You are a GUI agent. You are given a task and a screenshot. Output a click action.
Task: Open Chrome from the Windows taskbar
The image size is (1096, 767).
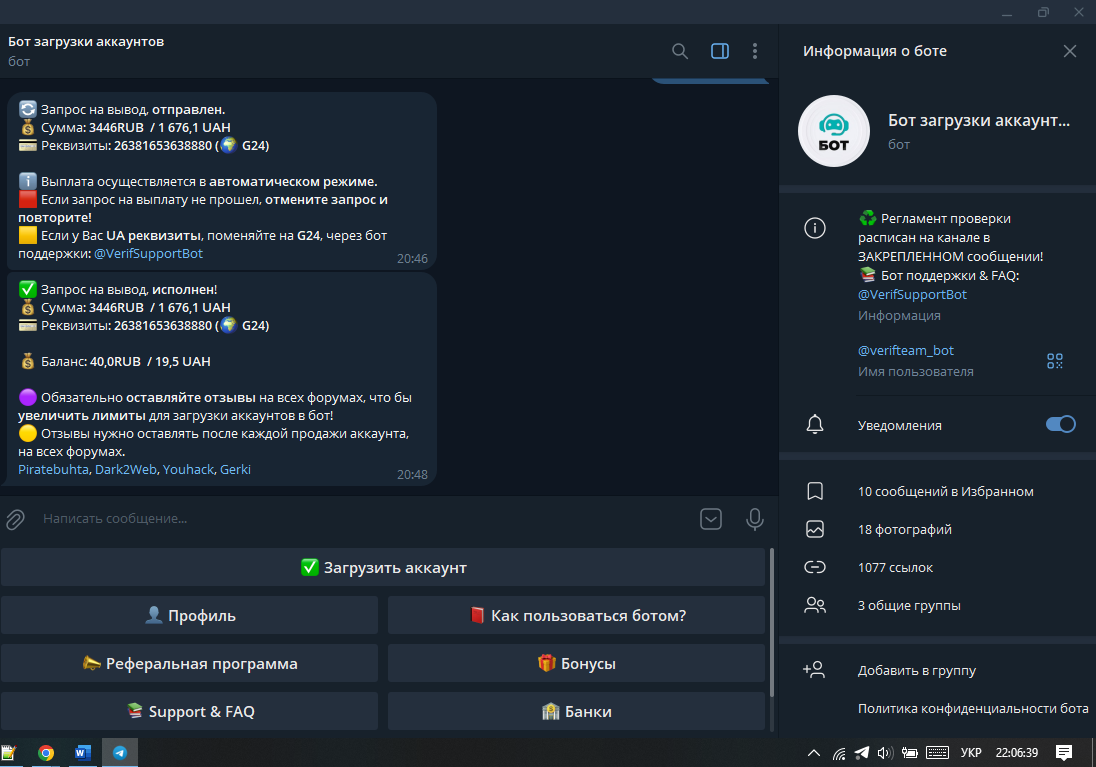(x=46, y=753)
